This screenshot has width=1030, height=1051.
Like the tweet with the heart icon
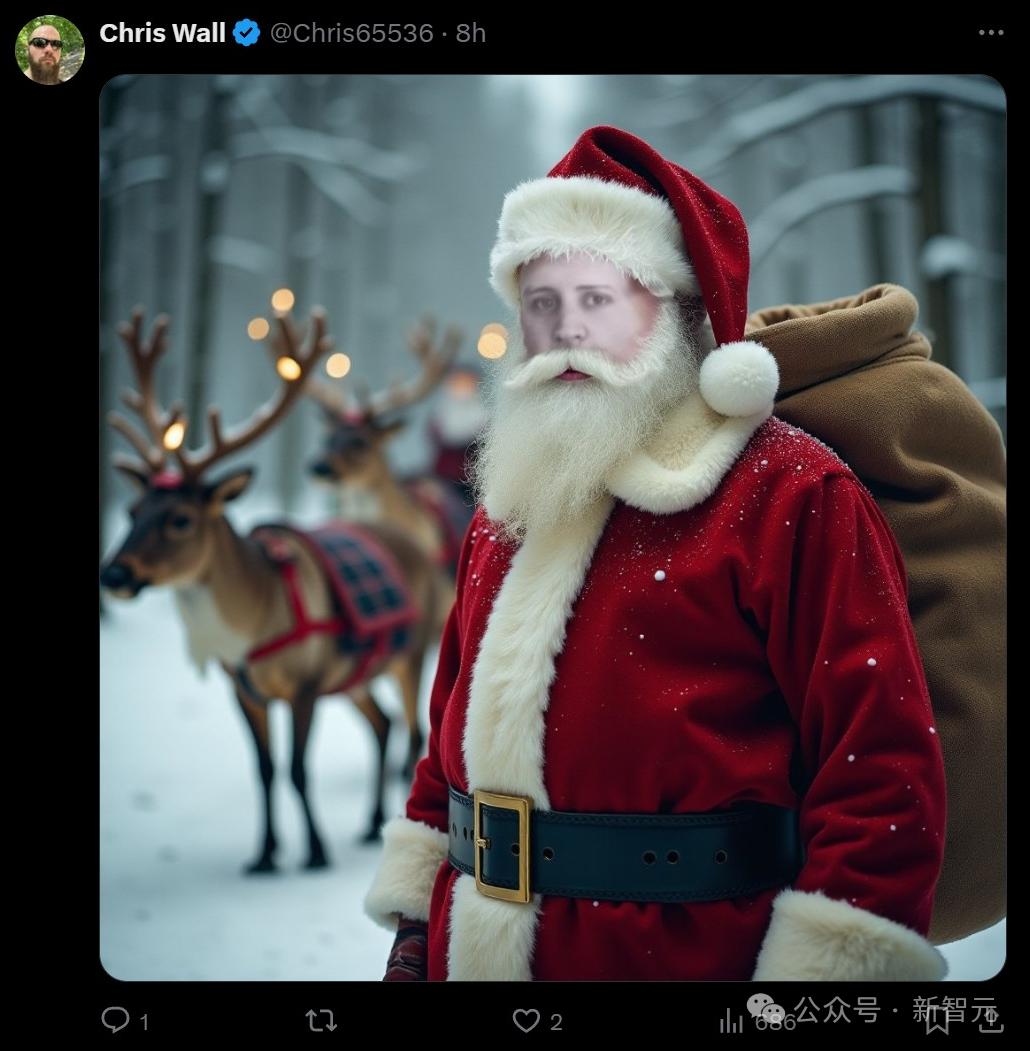(526, 1019)
